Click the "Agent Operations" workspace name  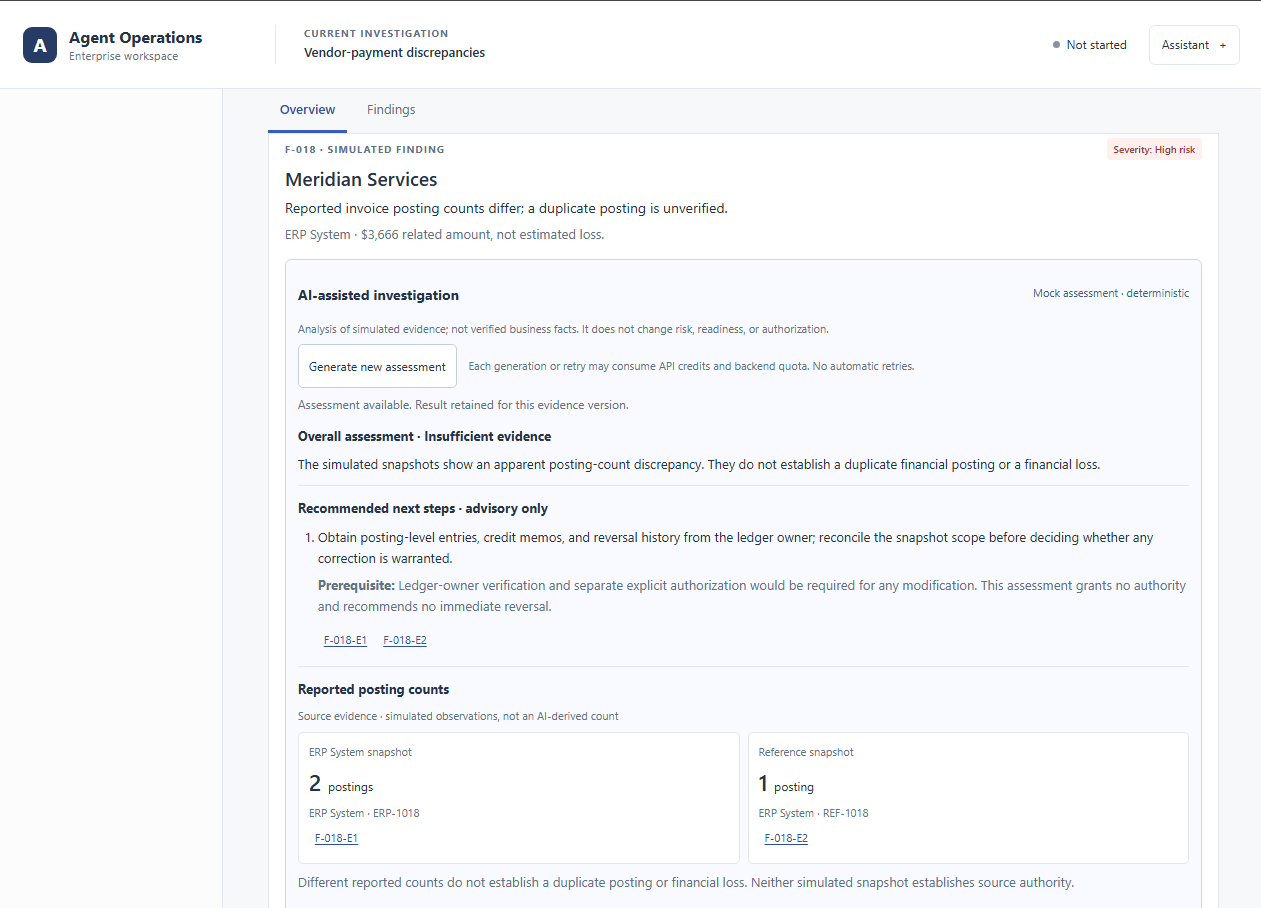point(135,38)
